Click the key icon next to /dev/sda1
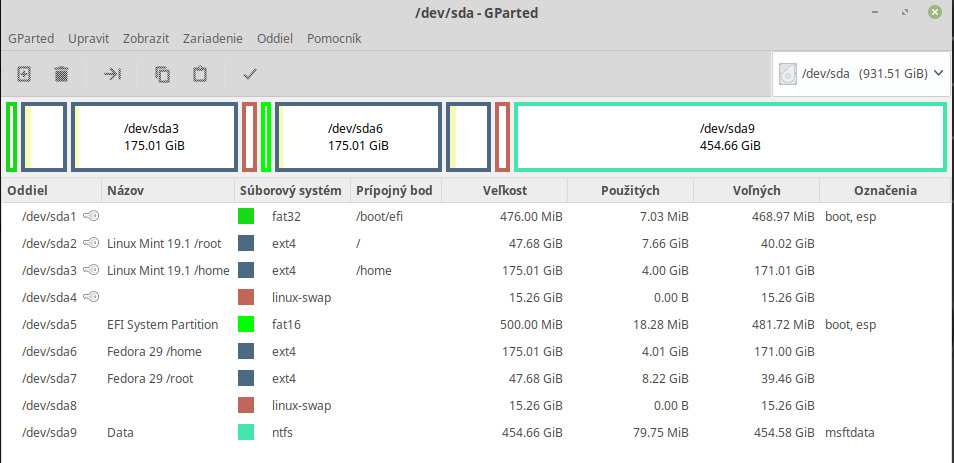Screen dimensions: 954x463 pos(91,216)
